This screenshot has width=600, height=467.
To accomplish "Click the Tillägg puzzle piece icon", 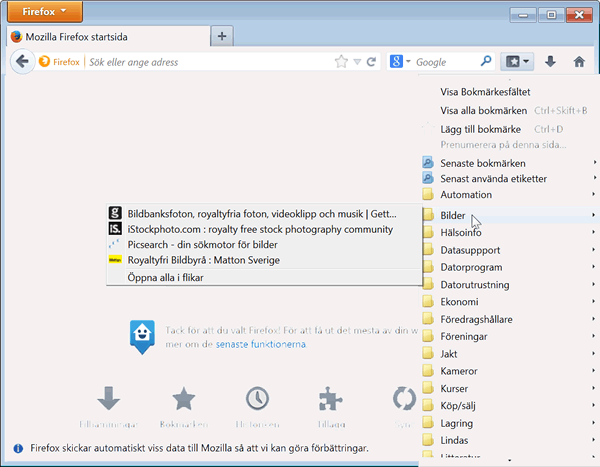I will [x=330, y=398].
